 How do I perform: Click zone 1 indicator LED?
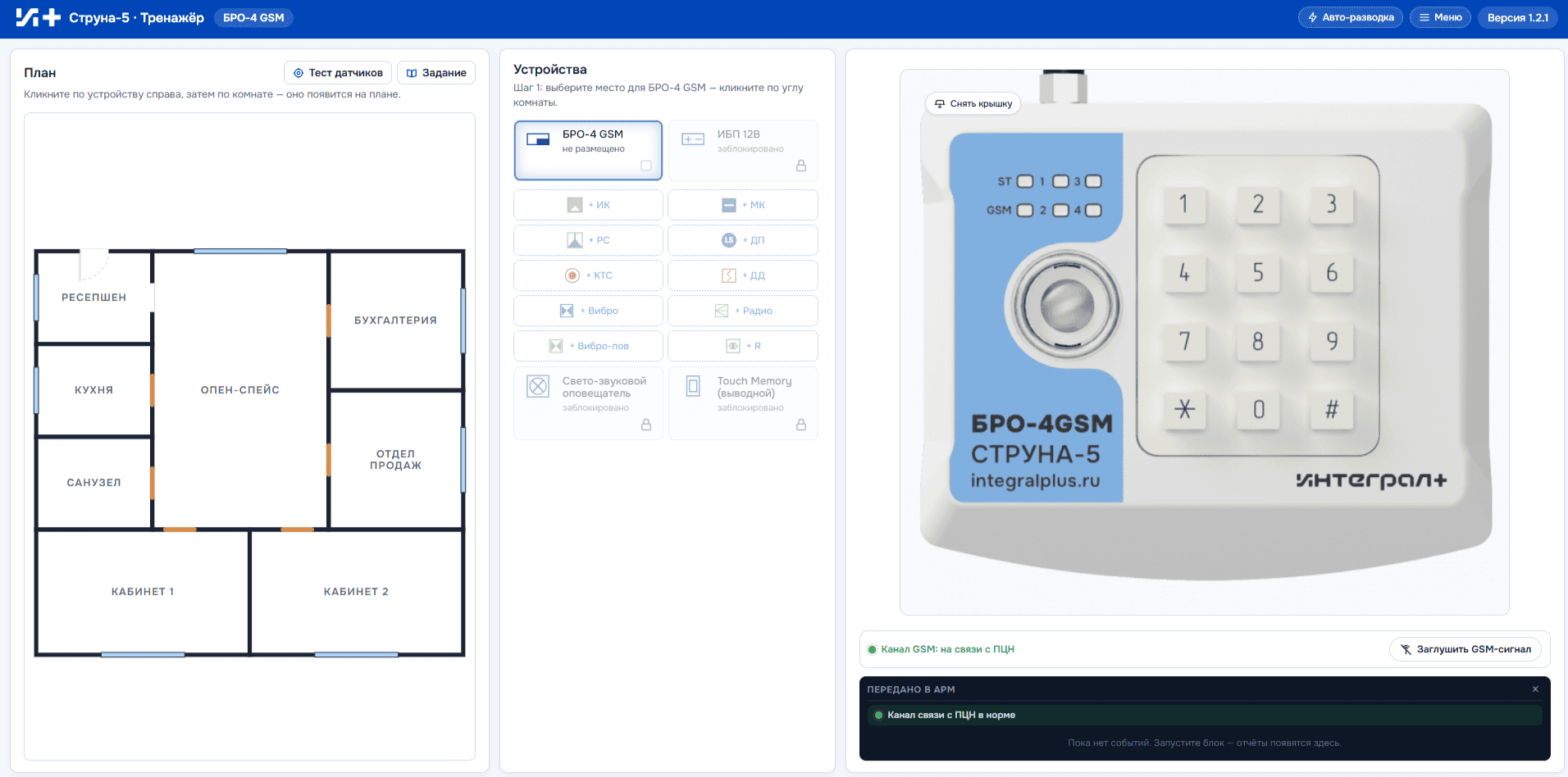[1060, 181]
